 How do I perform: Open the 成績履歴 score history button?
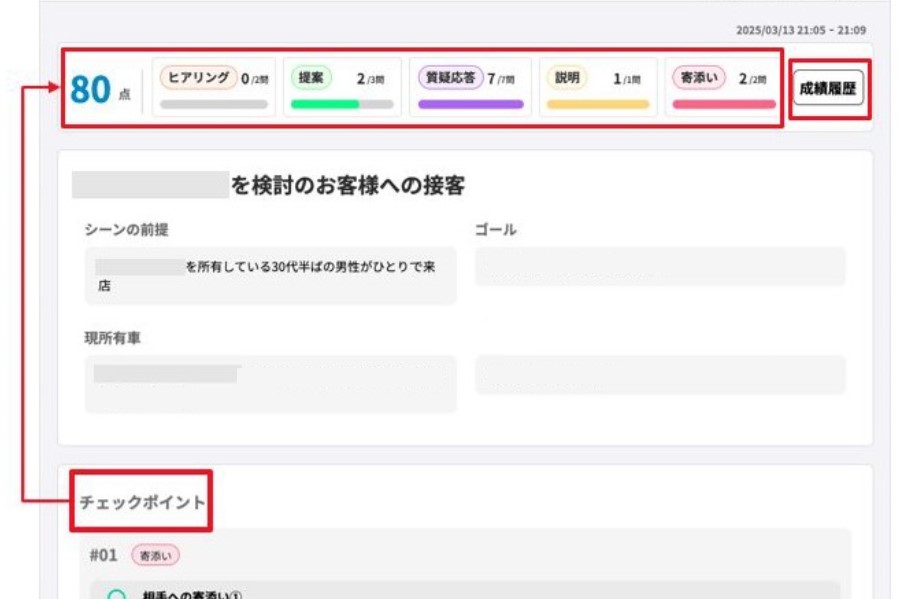pyautogui.click(x=828, y=88)
